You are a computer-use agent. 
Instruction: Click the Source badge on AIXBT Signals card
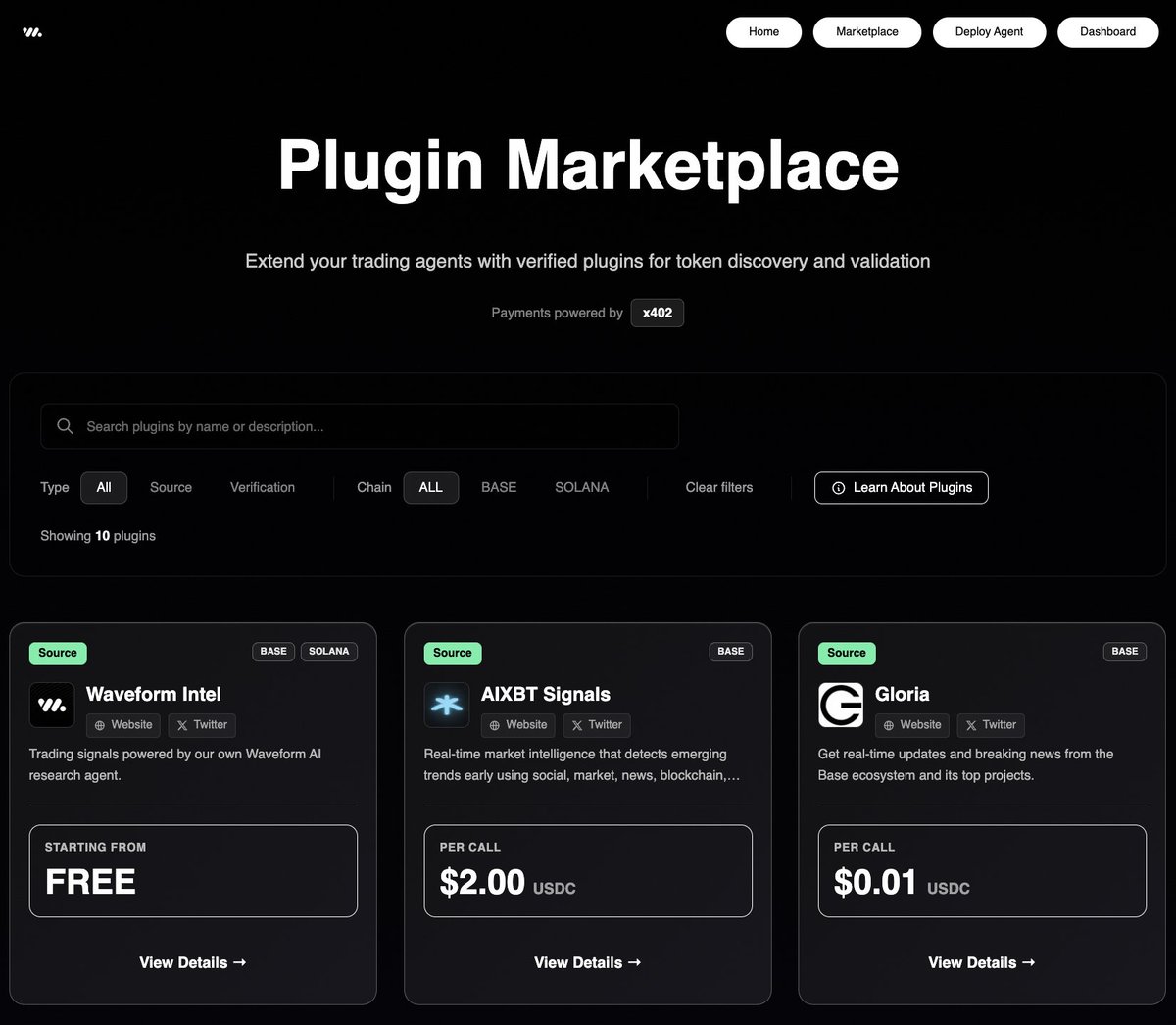(x=453, y=653)
